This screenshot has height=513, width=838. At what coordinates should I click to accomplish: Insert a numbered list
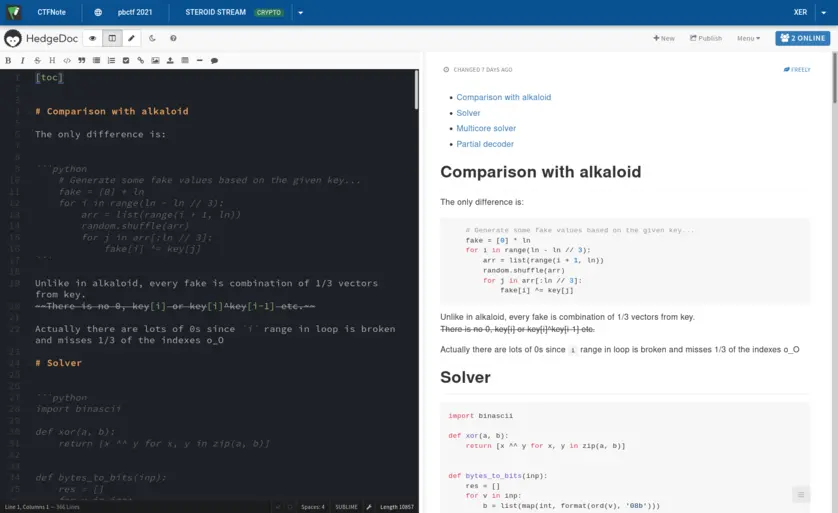click(x=111, y=60)
